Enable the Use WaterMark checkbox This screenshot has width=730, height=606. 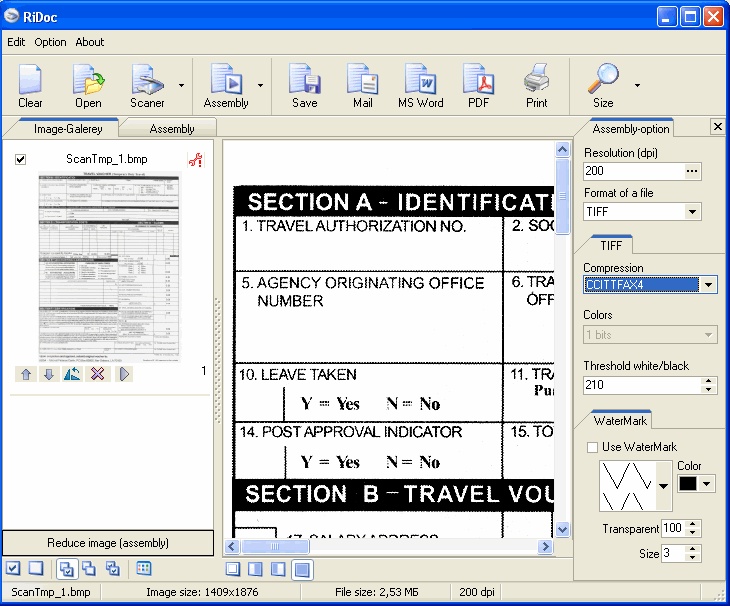[x=593, y=446]
